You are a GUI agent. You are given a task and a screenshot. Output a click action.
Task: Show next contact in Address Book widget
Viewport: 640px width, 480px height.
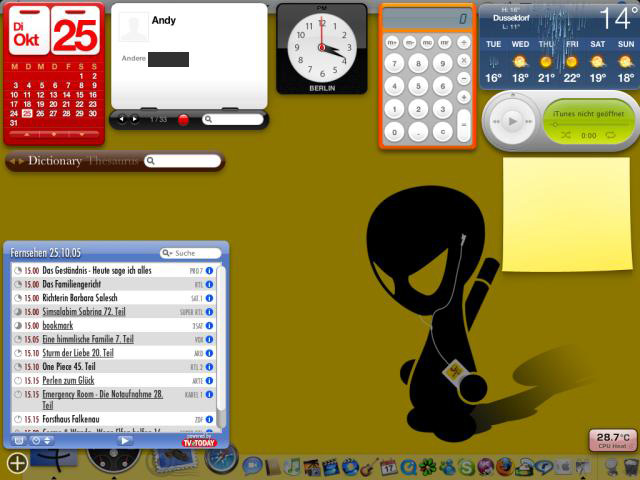click(134, 119)
